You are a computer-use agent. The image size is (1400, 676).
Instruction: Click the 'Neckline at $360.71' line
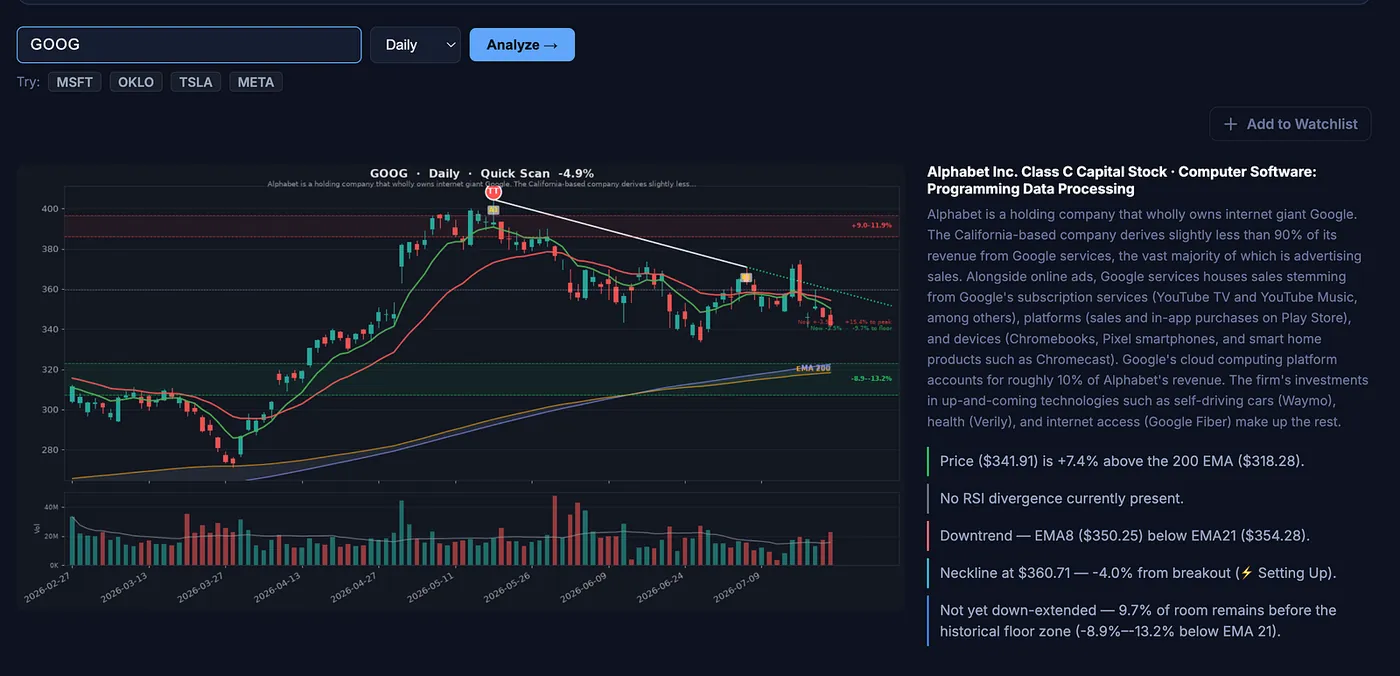click(1138, 573)
